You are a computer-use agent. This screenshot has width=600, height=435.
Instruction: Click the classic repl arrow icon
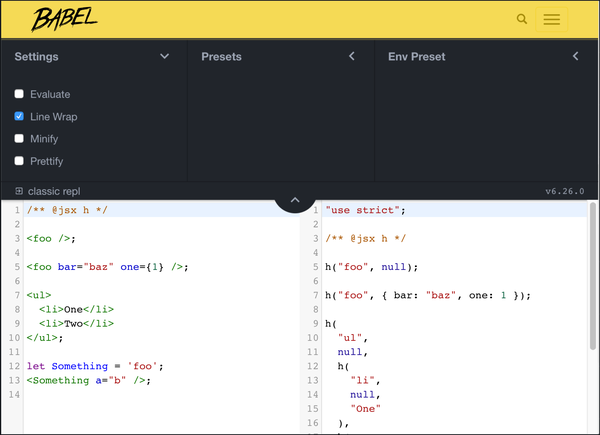point(19,191)
